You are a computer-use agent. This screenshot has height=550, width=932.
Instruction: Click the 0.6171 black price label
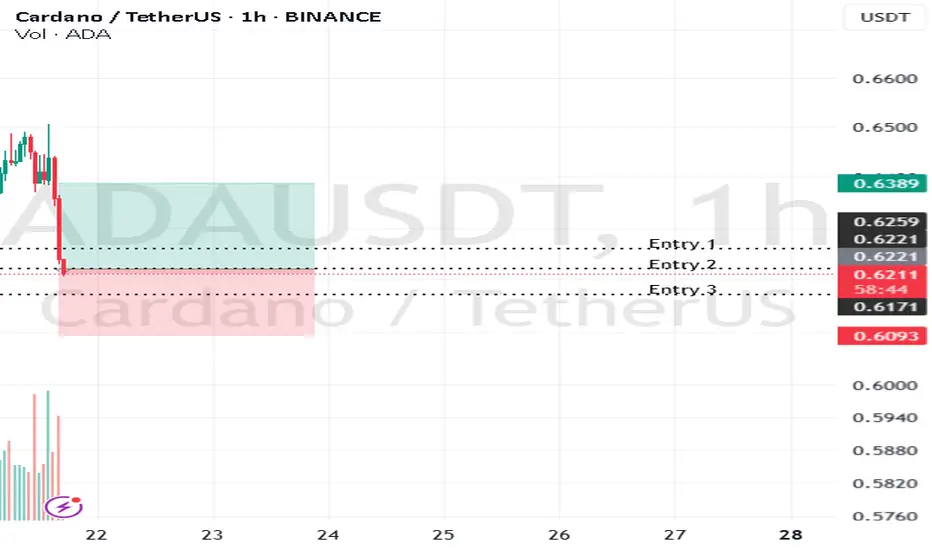[x=882, y=307]
